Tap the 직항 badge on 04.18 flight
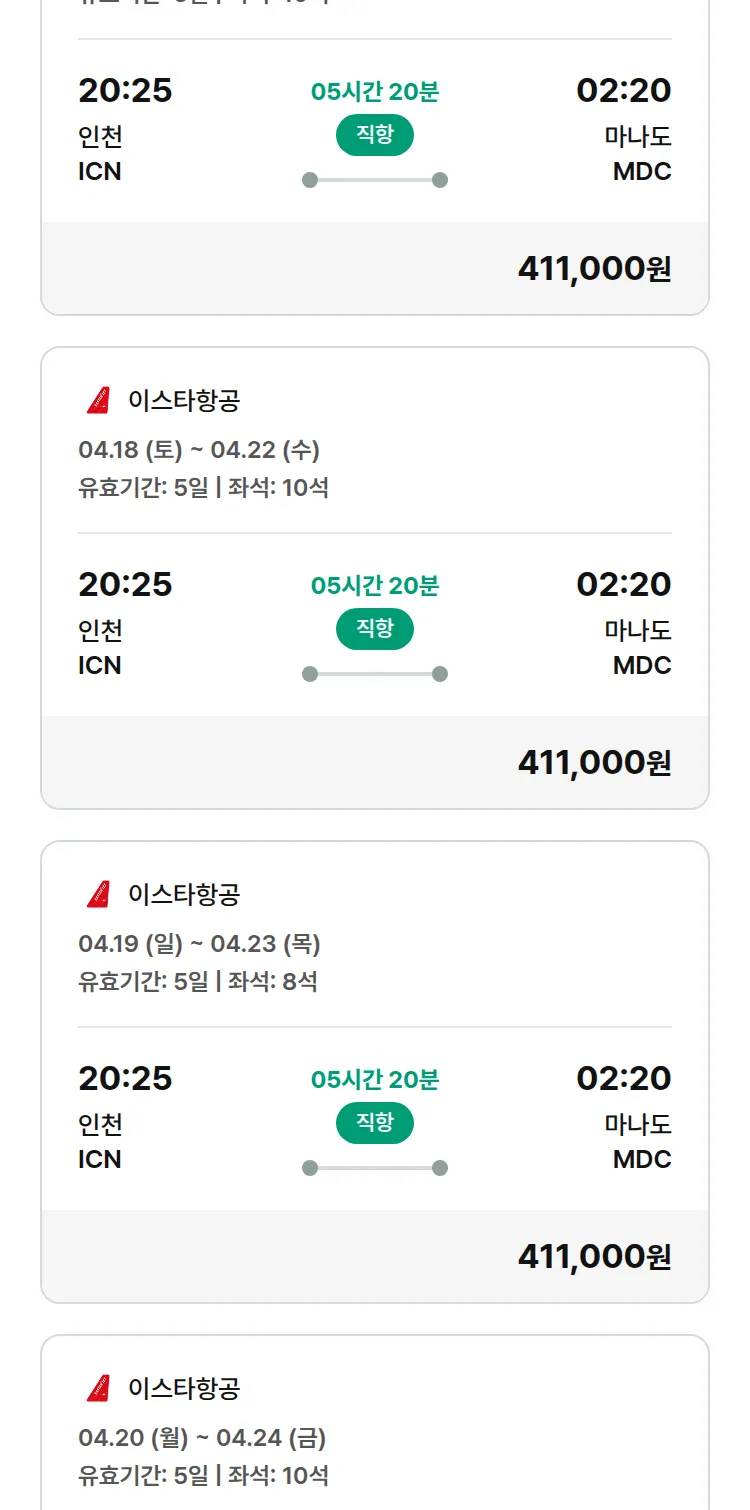This screenshot has width=750, height=1510. [x=375, y=629]
